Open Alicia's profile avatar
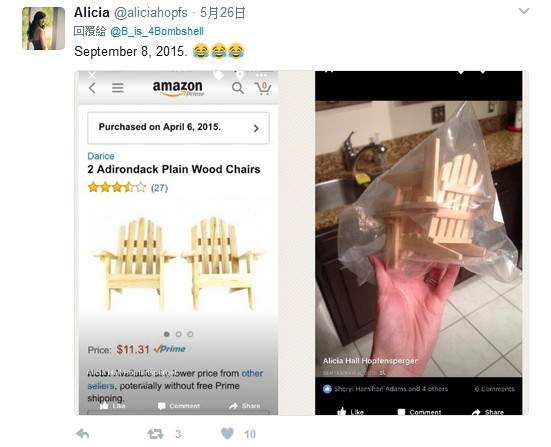 (43, 28)
